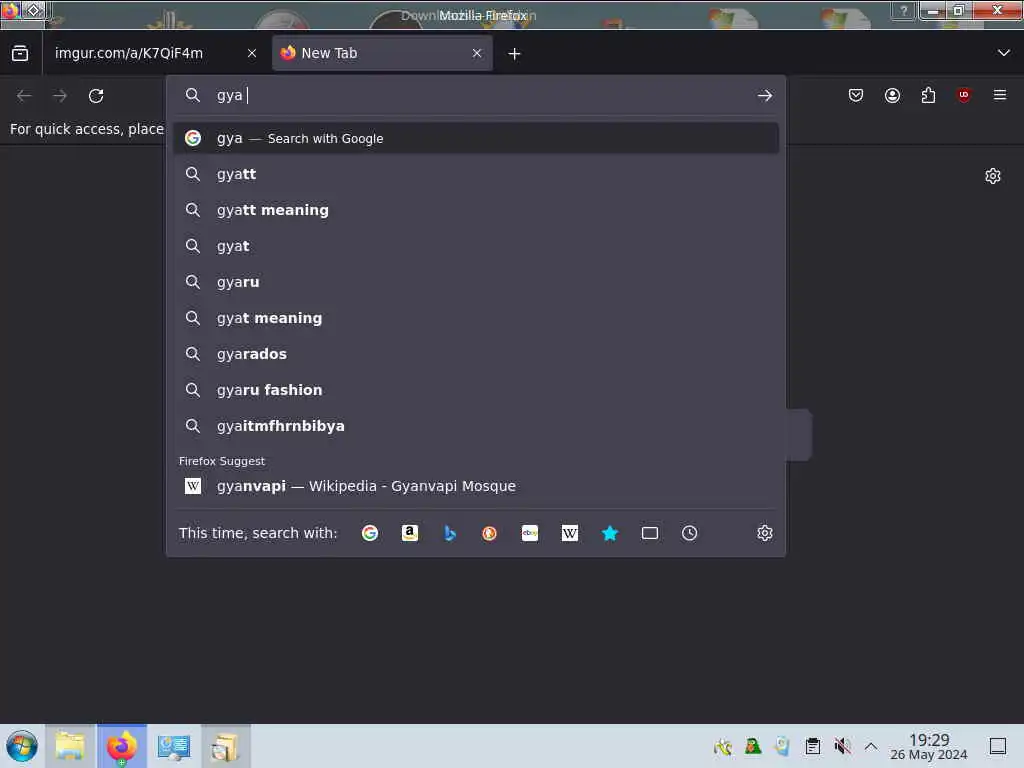
Task: Search this time with eBay
Action: (x=530, y=534)
